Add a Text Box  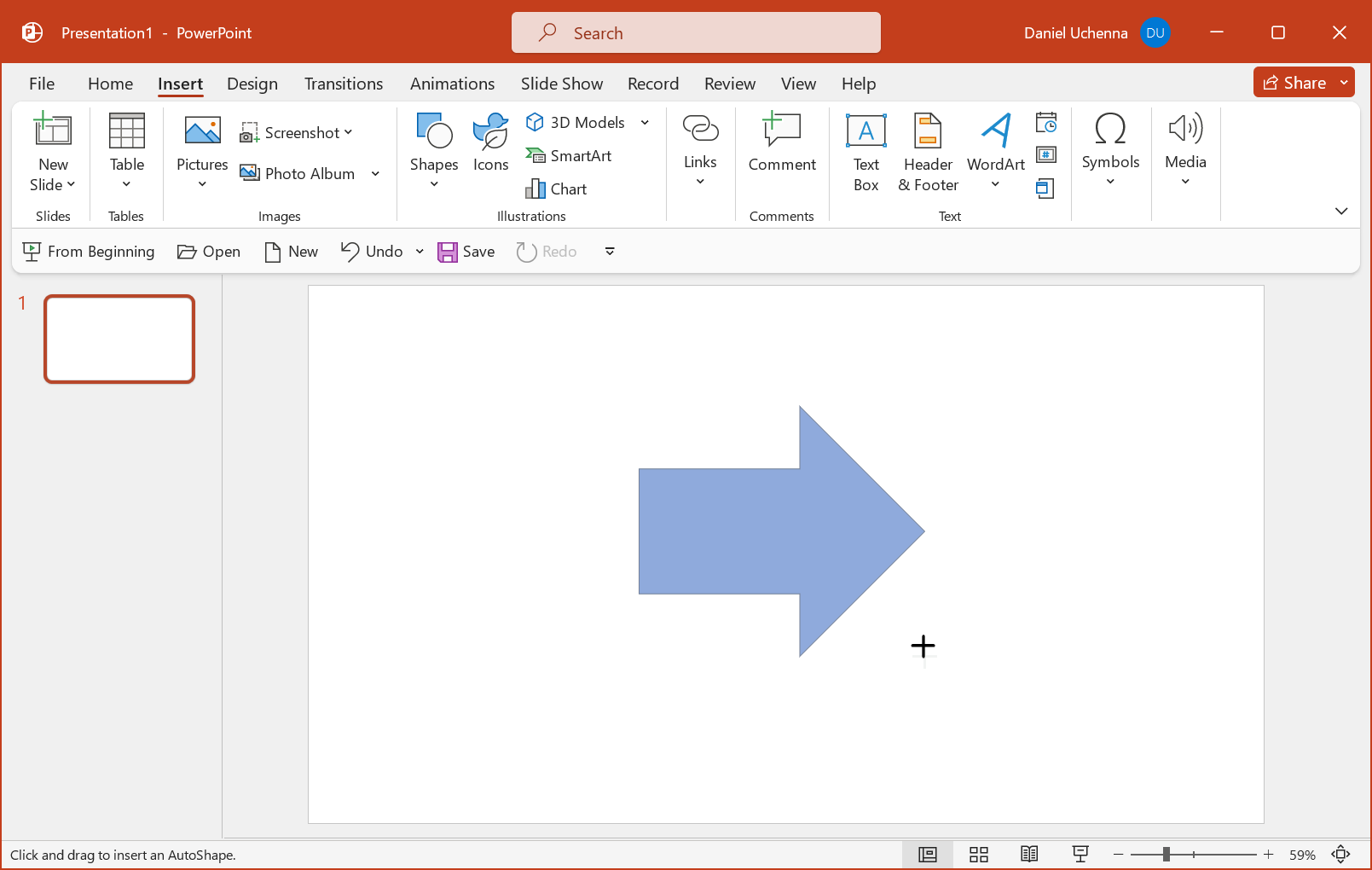[x=865, y=152]
